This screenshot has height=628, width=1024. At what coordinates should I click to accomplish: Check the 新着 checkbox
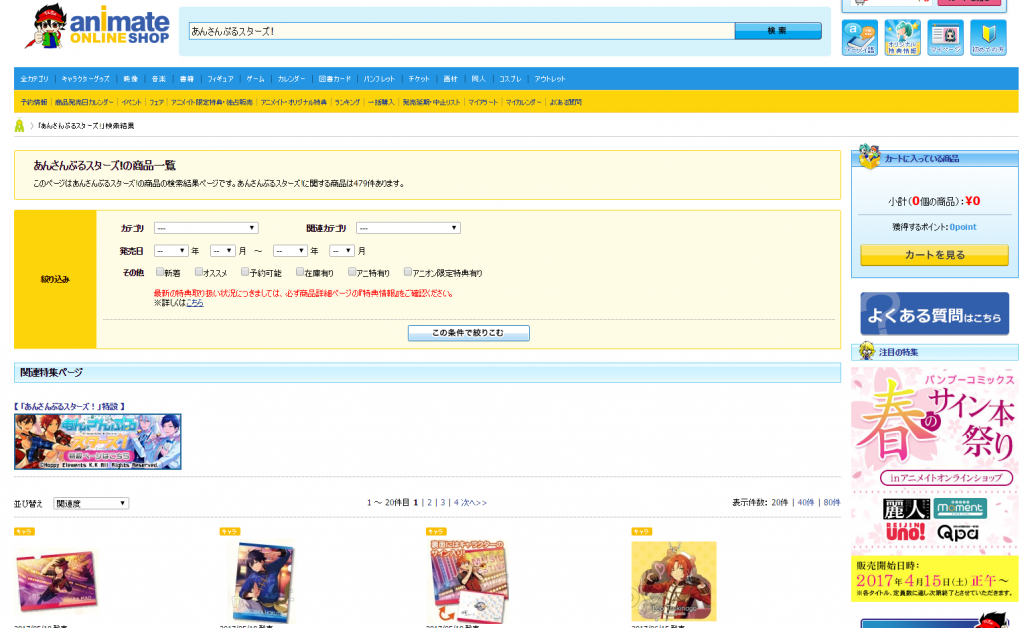(159, 272)
